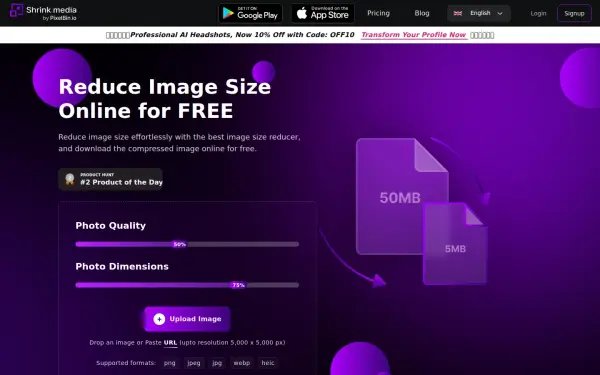Screen dimensions: 600x375
Task: Click the 50MB file illustration
Action: (x=402, y=196)
